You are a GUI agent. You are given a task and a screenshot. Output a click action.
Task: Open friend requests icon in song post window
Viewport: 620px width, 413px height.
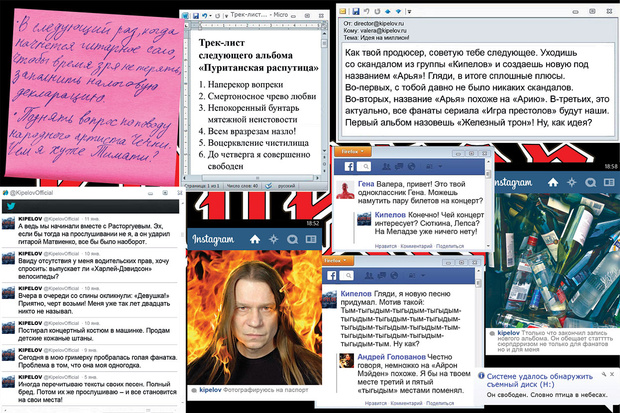click(369, 275)
